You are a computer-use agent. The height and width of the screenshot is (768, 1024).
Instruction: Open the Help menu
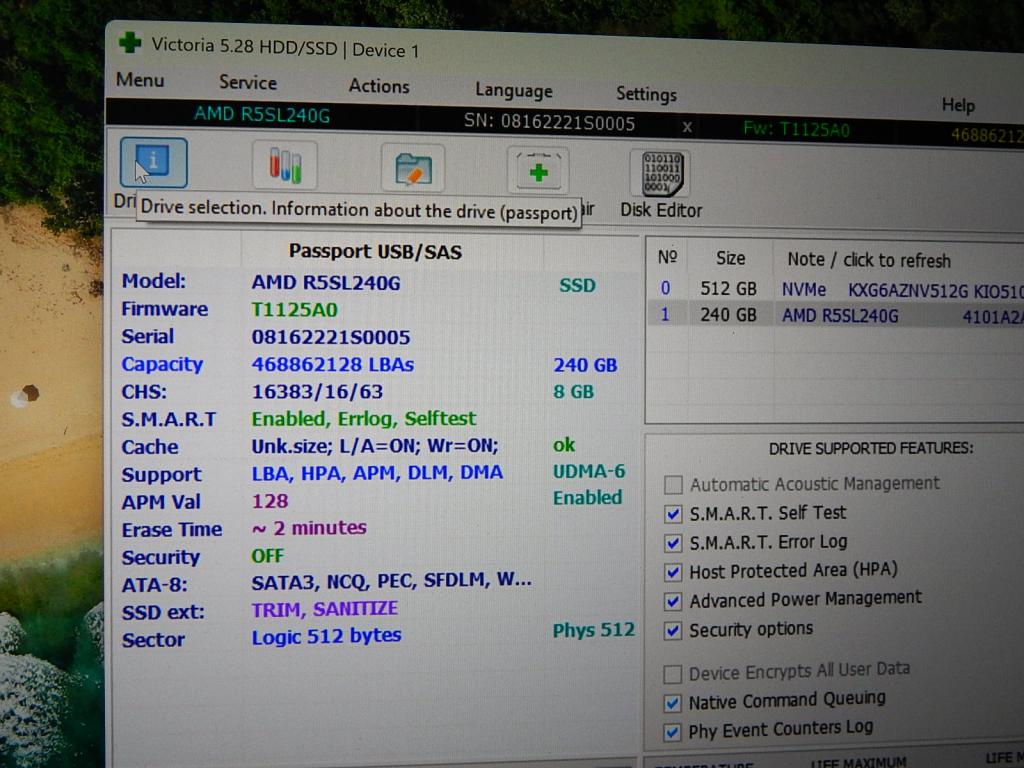click(x=958, y=104)
